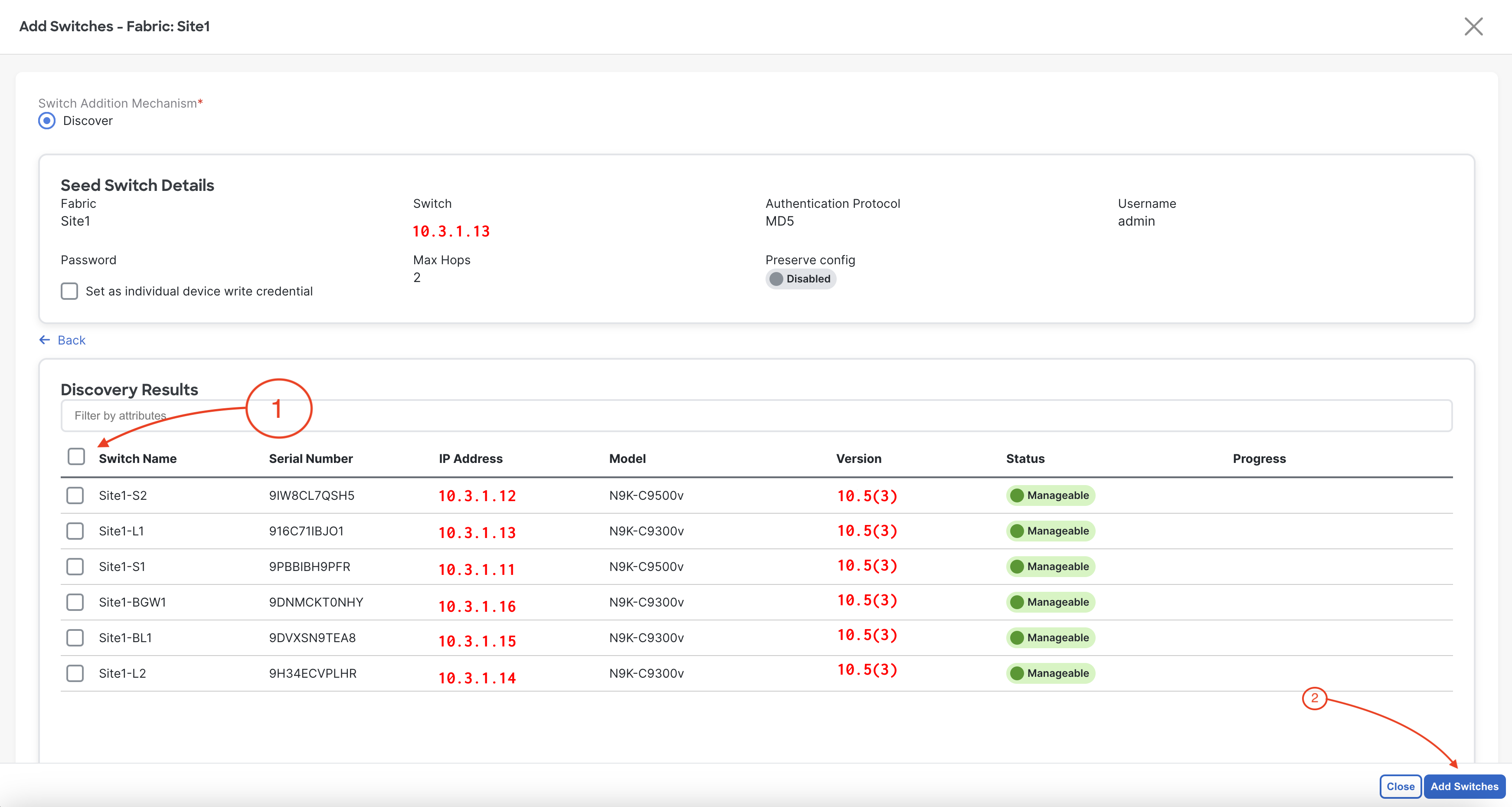Image resolution: width=1512 pixels, height=807 pixels.
Task: Mark the Site1-L2 checkbox
Action: [75, 673]
